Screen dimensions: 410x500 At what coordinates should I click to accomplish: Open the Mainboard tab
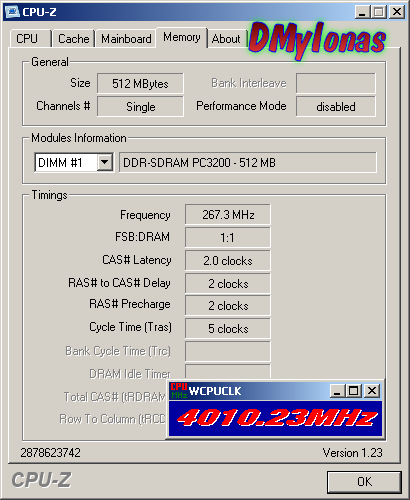click(126, 39)
